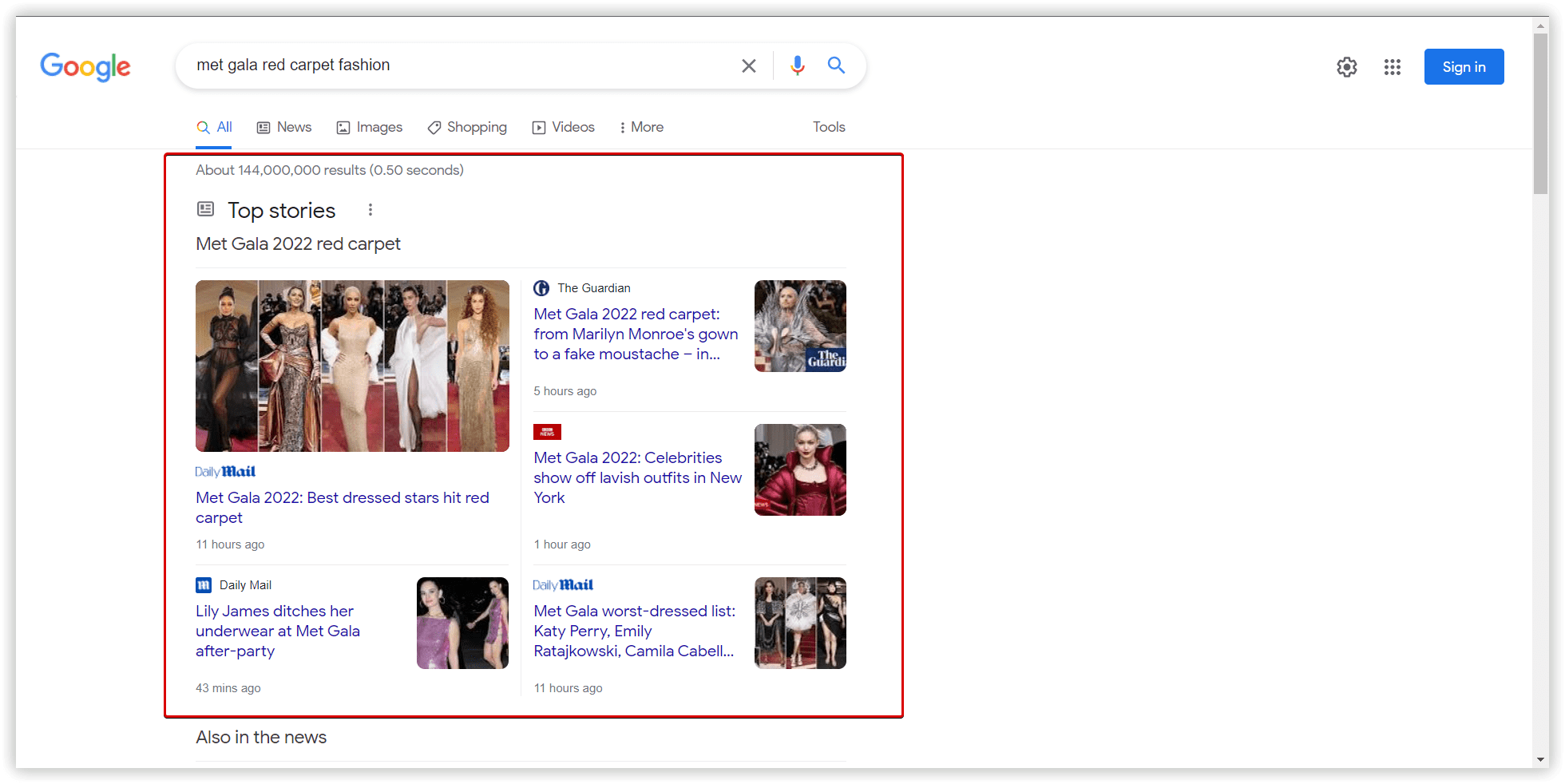Switch to the Videos tab
1565x784 pixels.
pos(564,128)
